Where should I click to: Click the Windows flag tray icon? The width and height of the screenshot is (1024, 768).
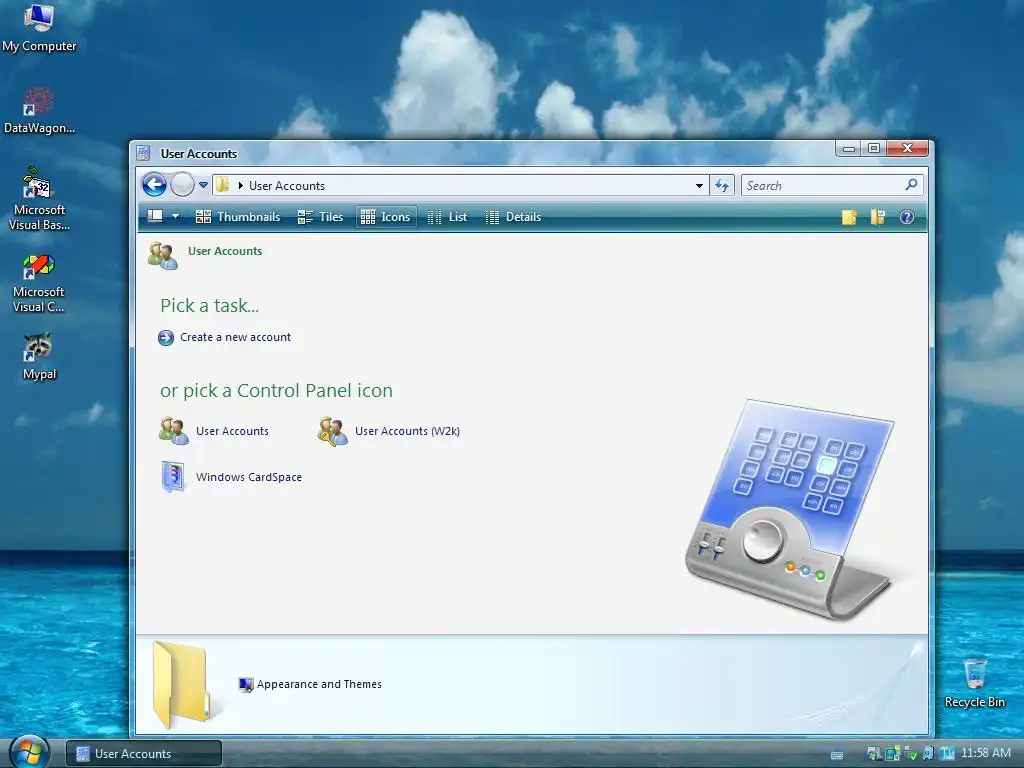[874, 754]
